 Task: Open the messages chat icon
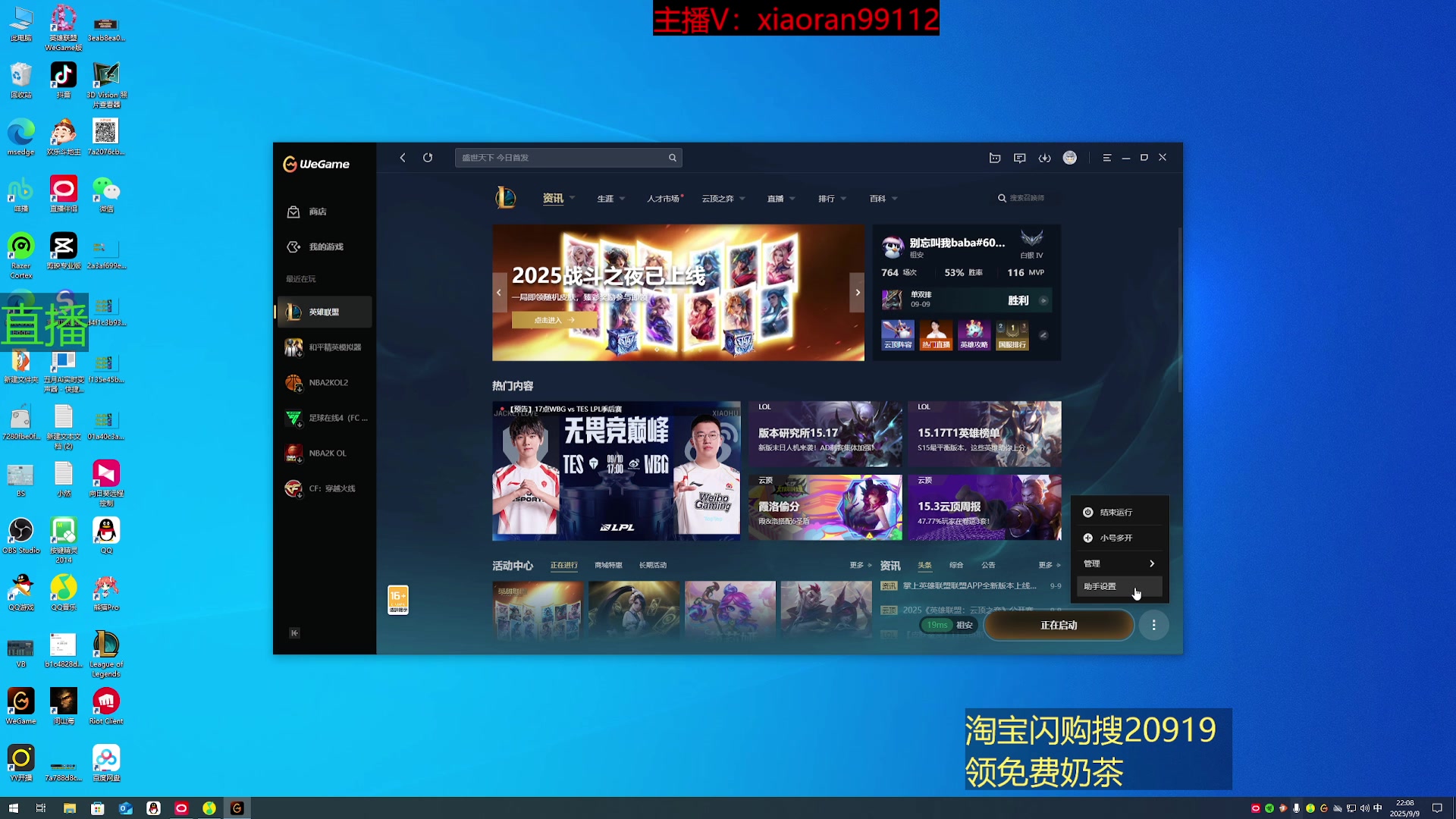(x=1020, y=158)
